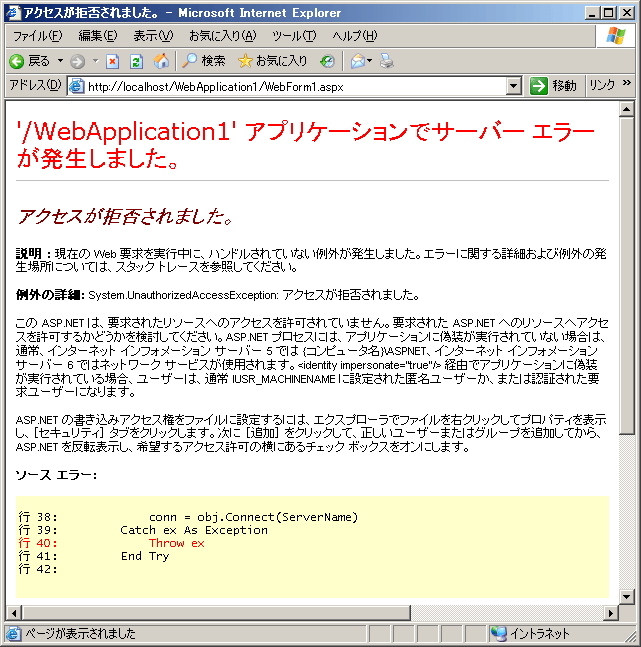Open the ツール(T) menu

[x=294, y=36]
